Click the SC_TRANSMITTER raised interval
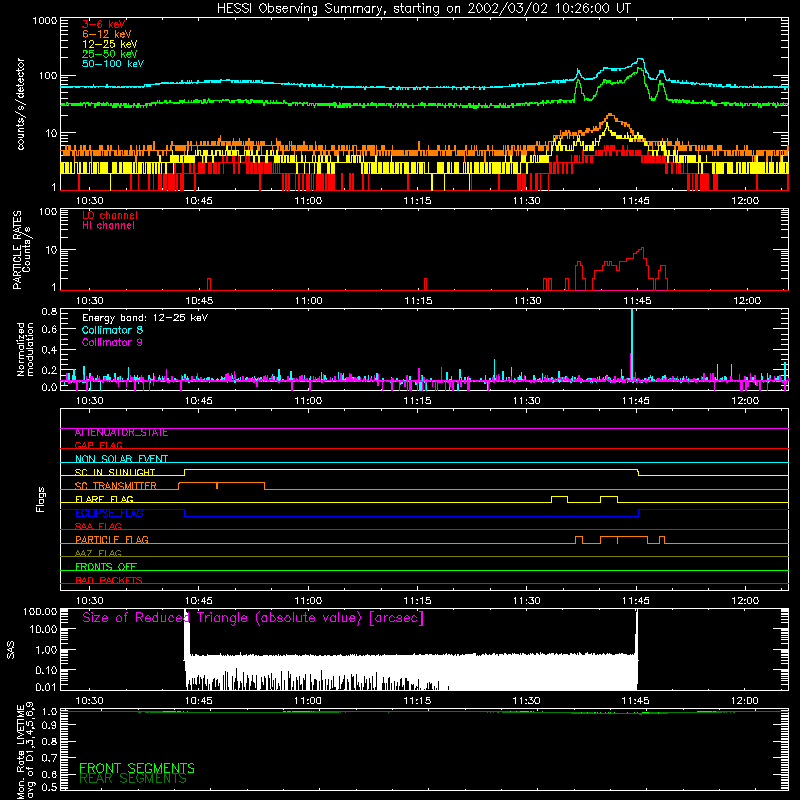 [x=221, y=486]
